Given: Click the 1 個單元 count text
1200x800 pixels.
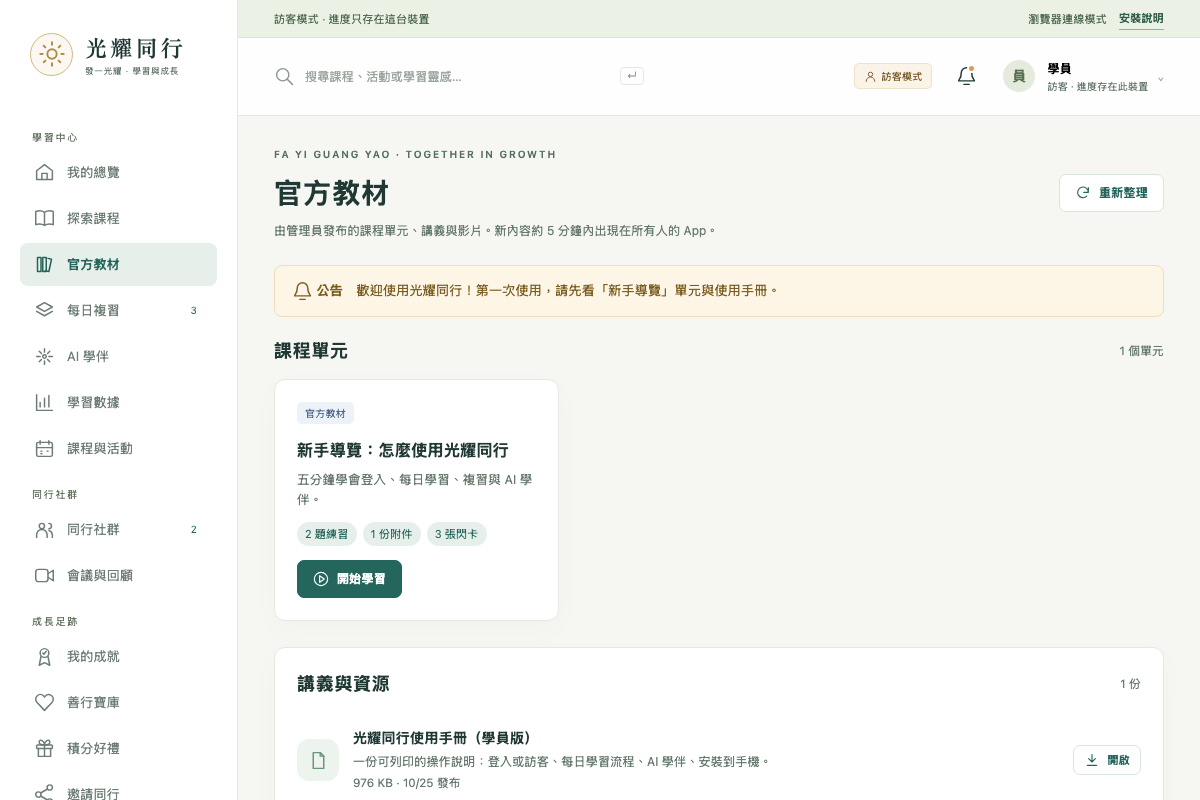Looking at the screenshot, I should coord(1141,351).
